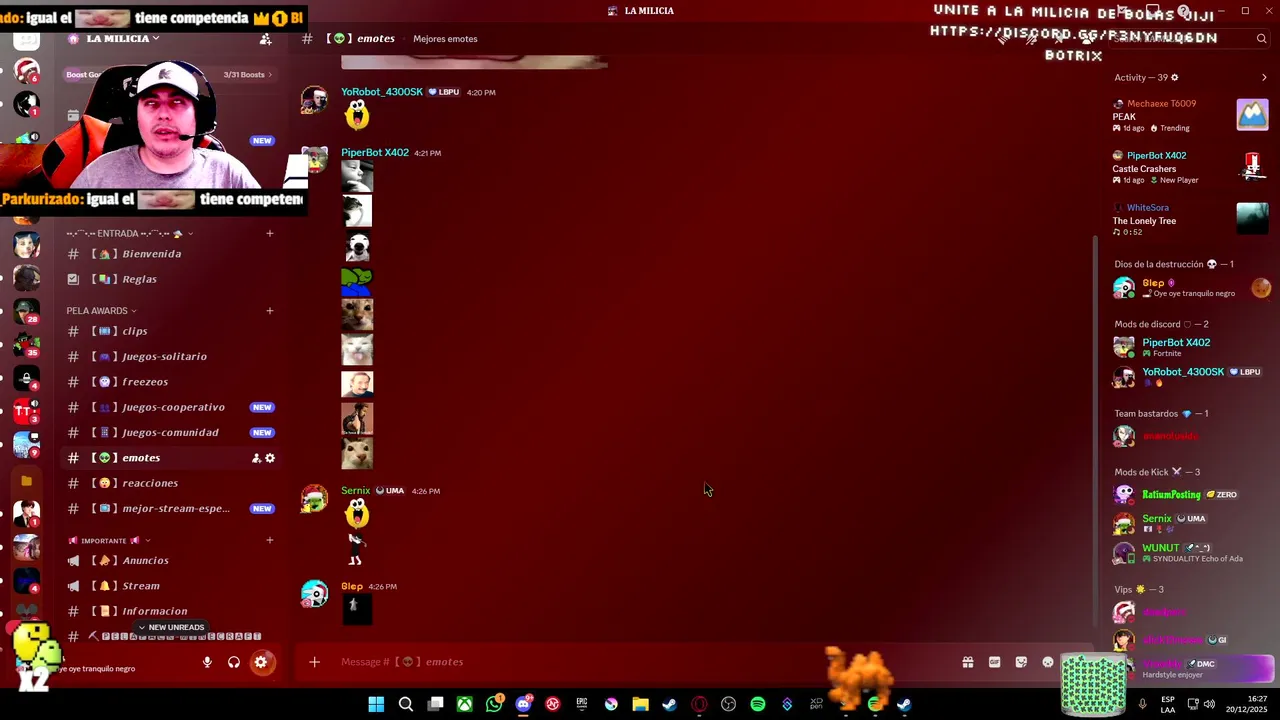This screenshot has width=1280, height=720.
Task: Click the message input field for emotes
Action: 640,662
